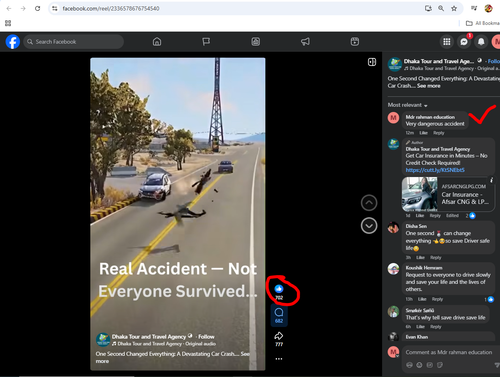Open the Car Insurance link preview card
Image resolution: width=500 pixels, height=377 pixels.
coord(448,194)
